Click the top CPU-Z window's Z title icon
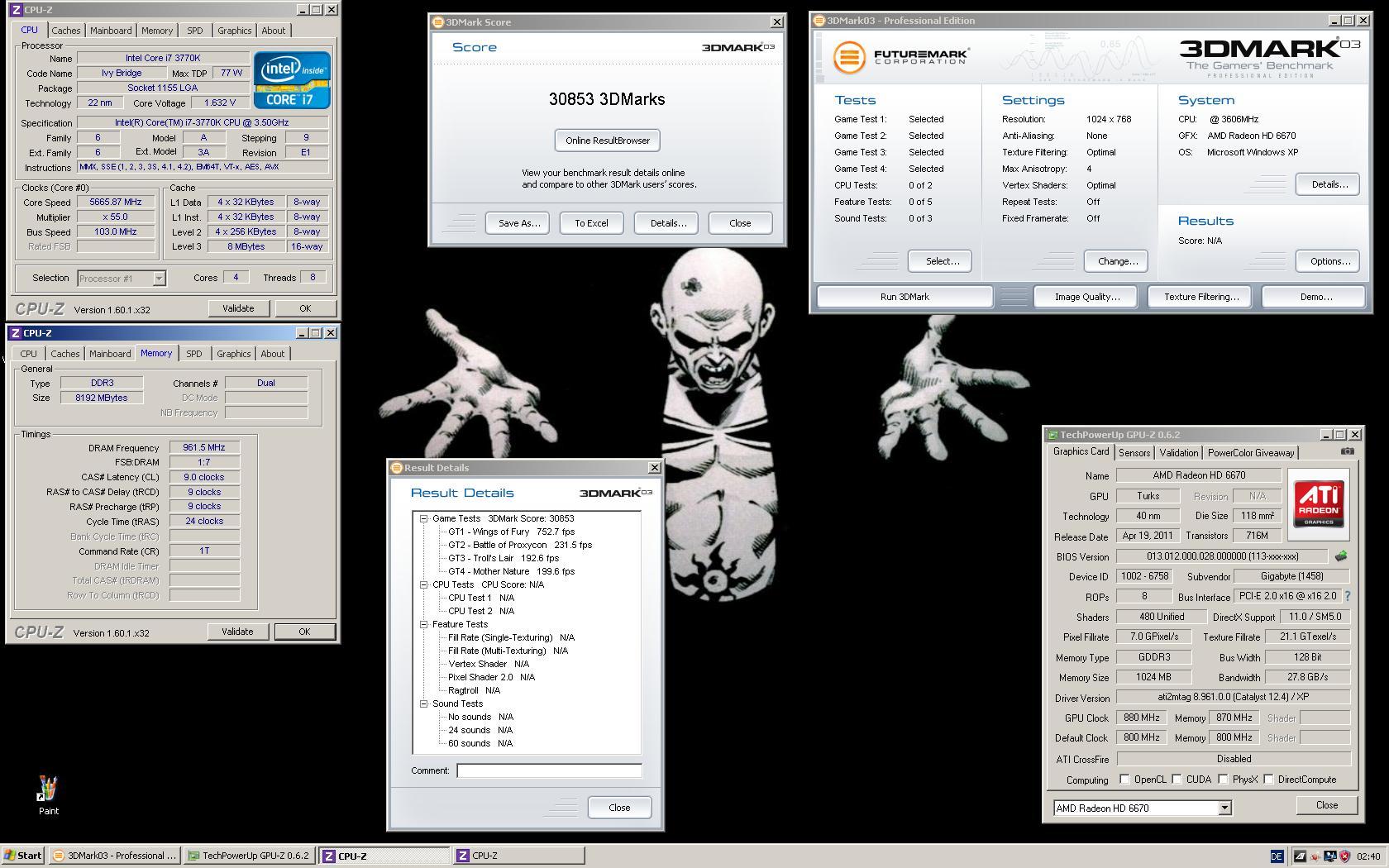This screenshot has width=1389, height=868. [x=16, y=10]
